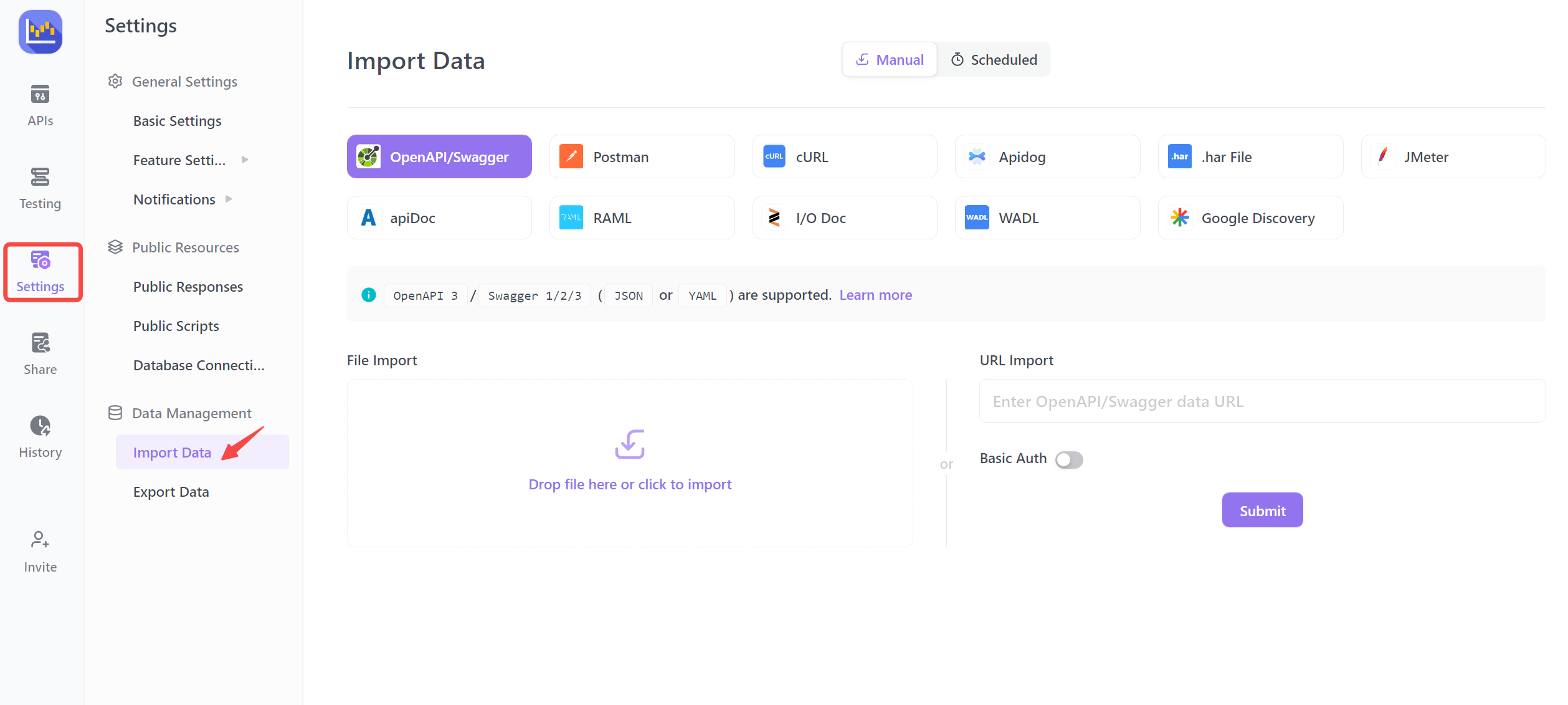Open the APIs section in the left sidebar
The width and height of the screenshot is (1568, 705).
40,106
